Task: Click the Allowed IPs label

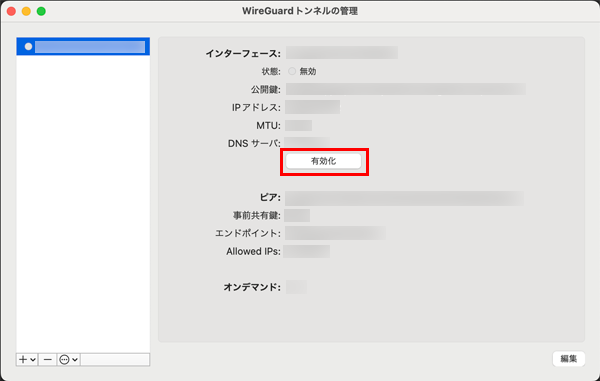Action: tap(253, 251)
